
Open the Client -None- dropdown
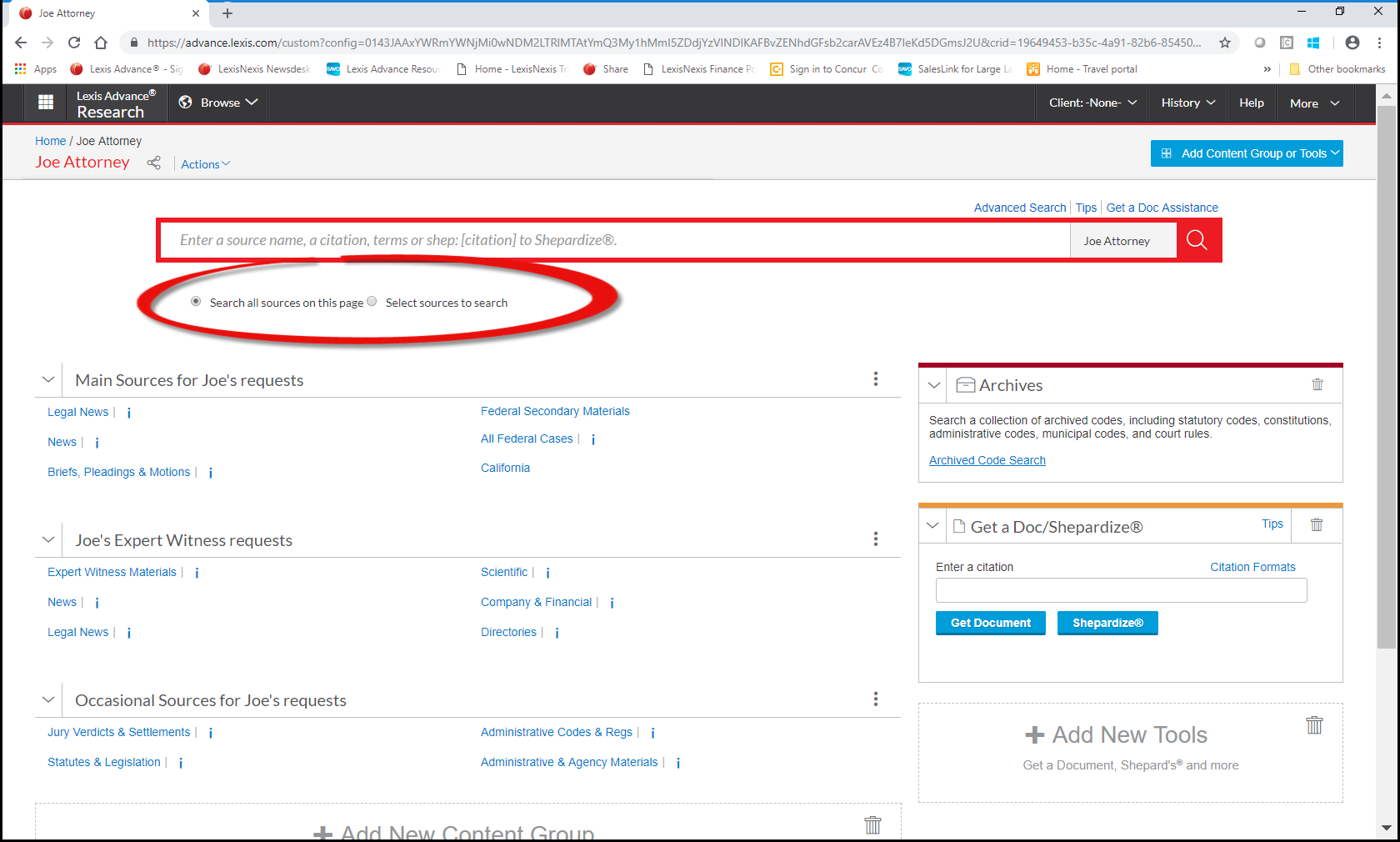pos(1092,103)
